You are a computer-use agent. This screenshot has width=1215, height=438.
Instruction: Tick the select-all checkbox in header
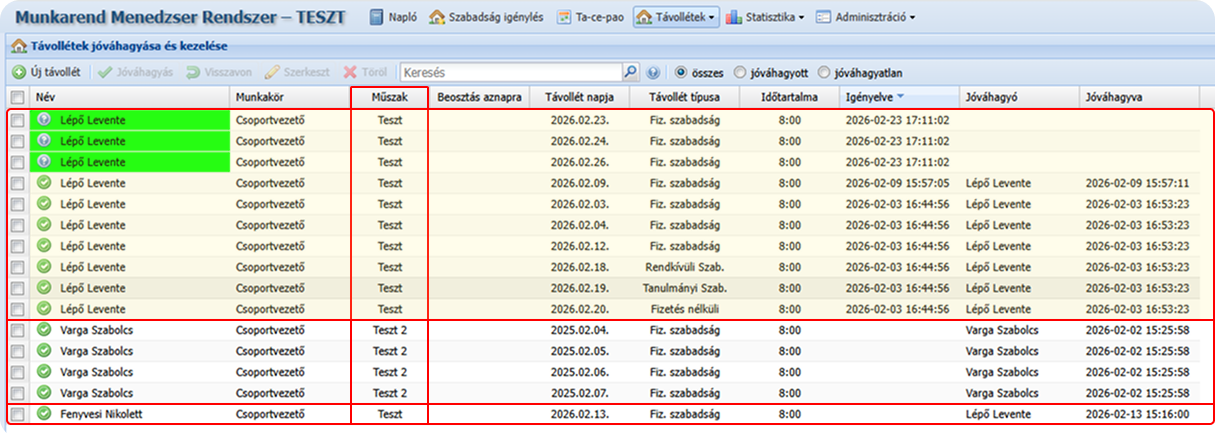coord(17,97)
